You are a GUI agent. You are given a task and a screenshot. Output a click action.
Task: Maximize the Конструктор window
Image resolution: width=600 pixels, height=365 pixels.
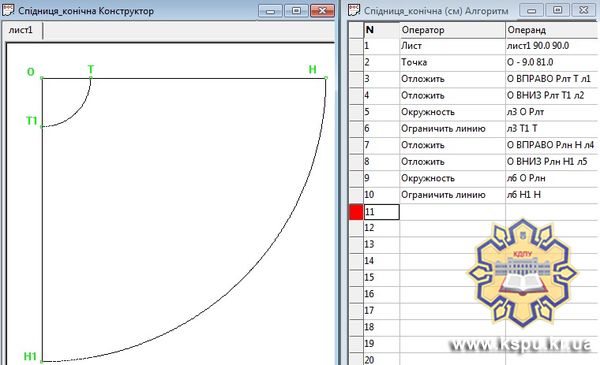296,11
